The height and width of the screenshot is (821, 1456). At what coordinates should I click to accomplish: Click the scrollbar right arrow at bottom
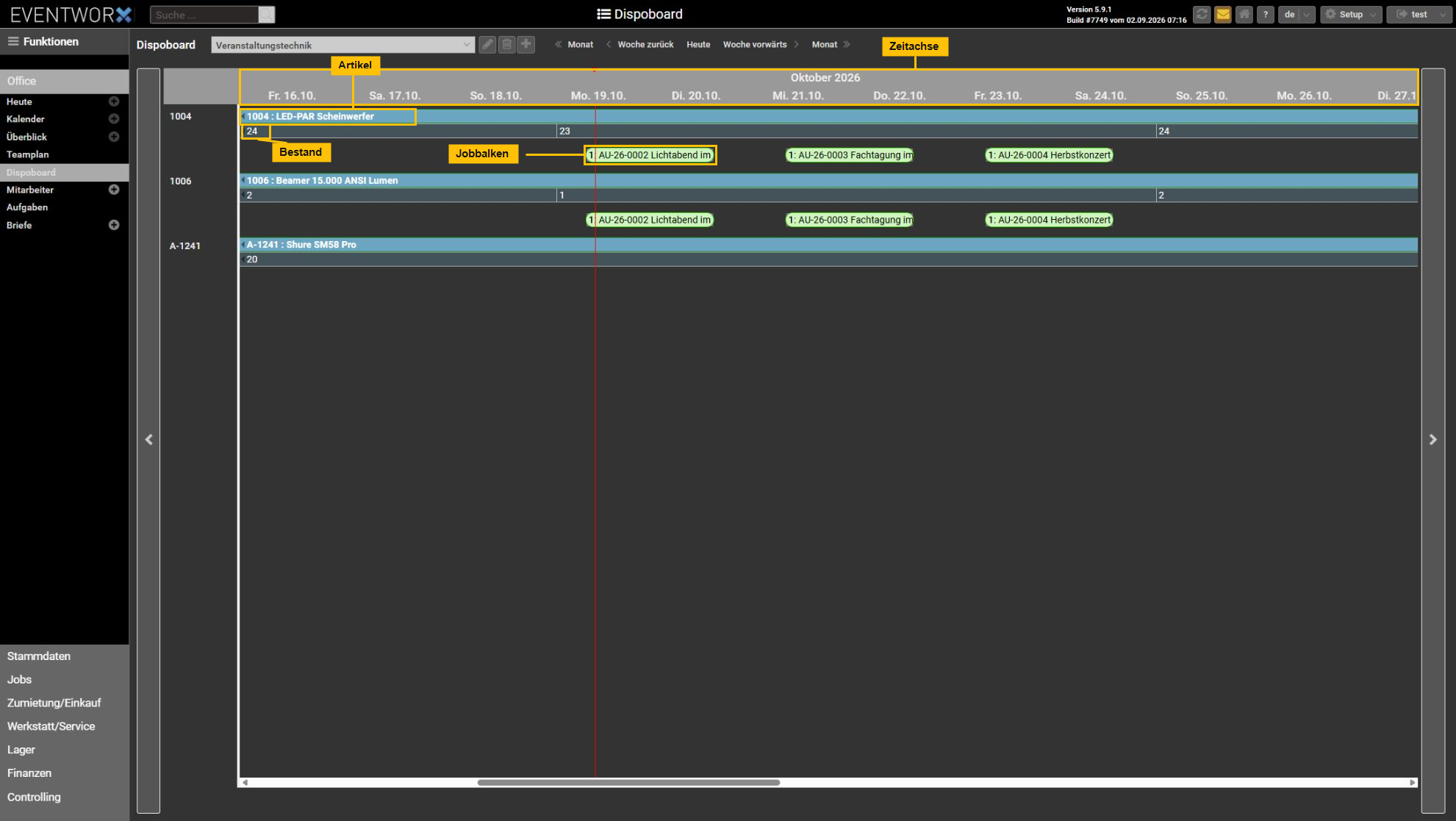(1413, 783)
